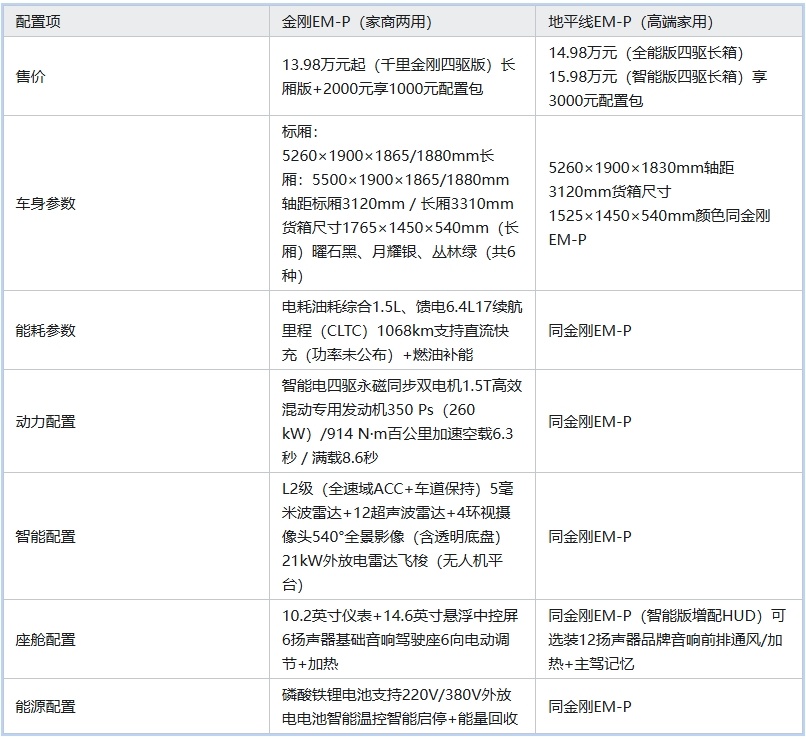Click the 磷酸铁锂电池 energy cell
Viewport: 806px width, 739px height.
coord(400,707)
